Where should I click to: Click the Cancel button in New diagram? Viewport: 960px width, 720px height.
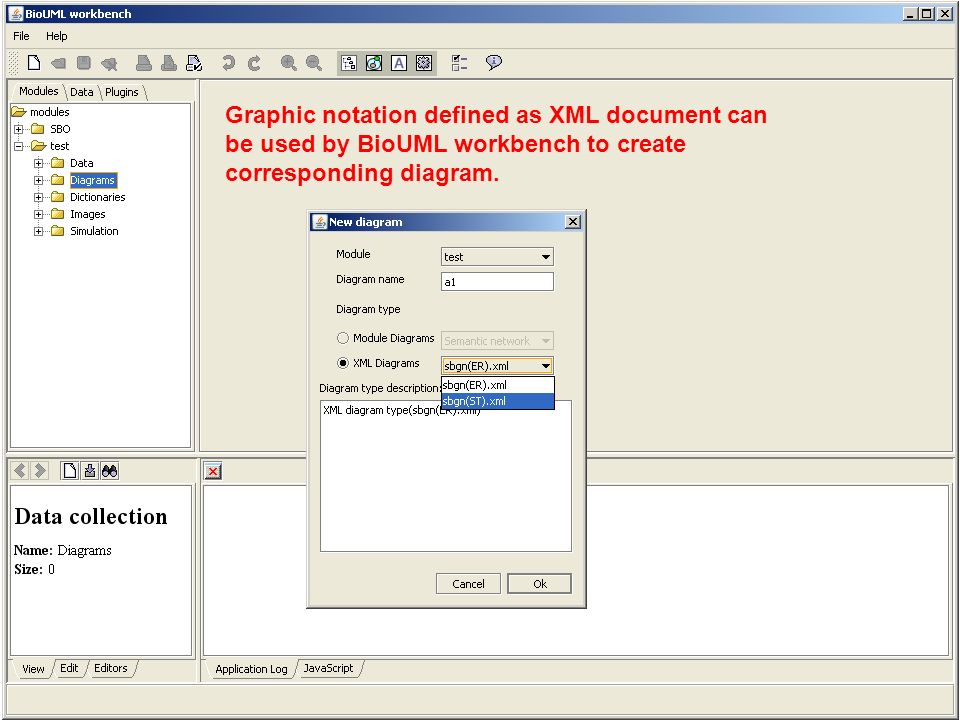(x=468, y=583)
